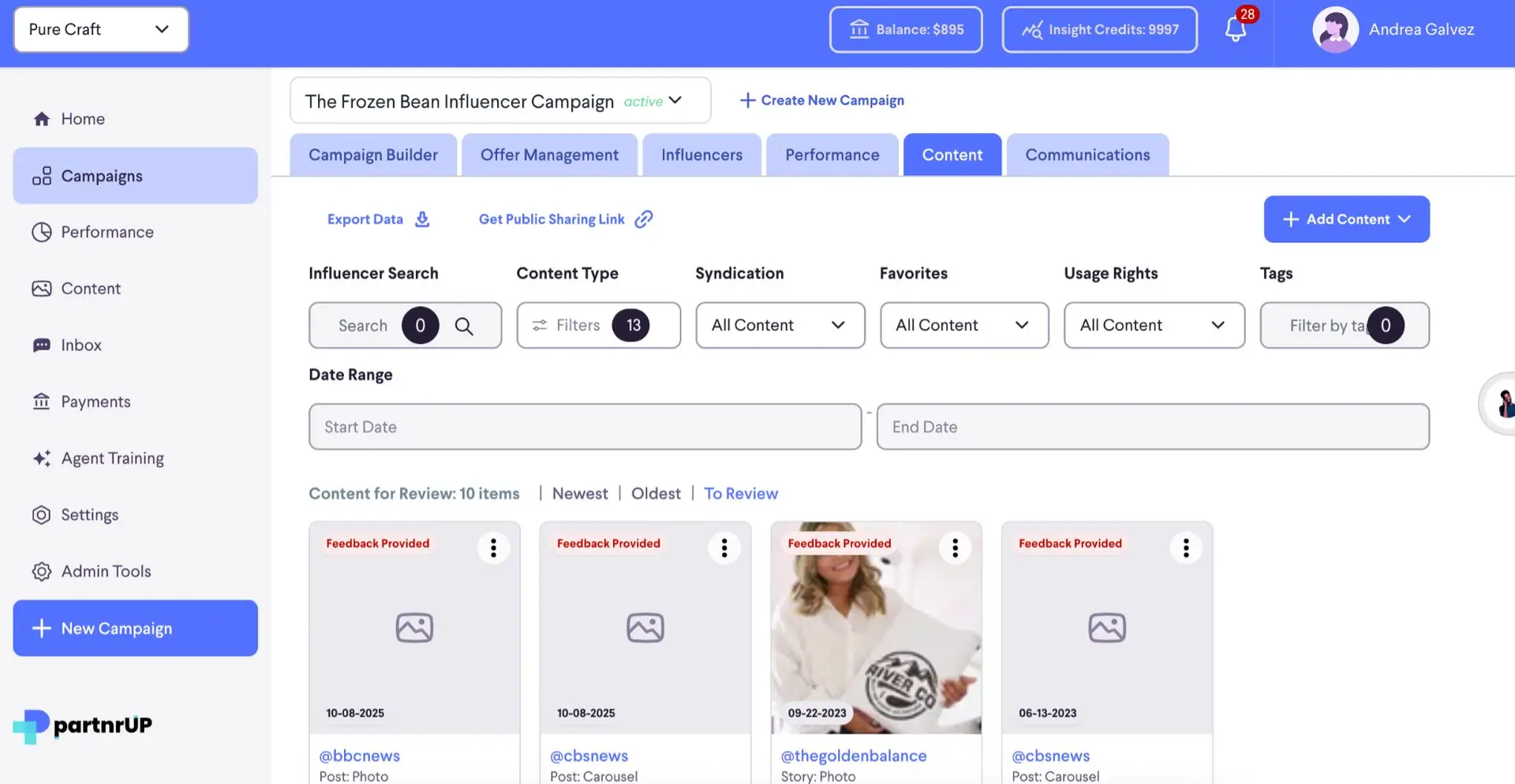The width and height of the screenshot is (1515, 784).
Task: Open three-dot menu on 10-08-2025 @cbsnews card
Action: click(x=724, y=547)
